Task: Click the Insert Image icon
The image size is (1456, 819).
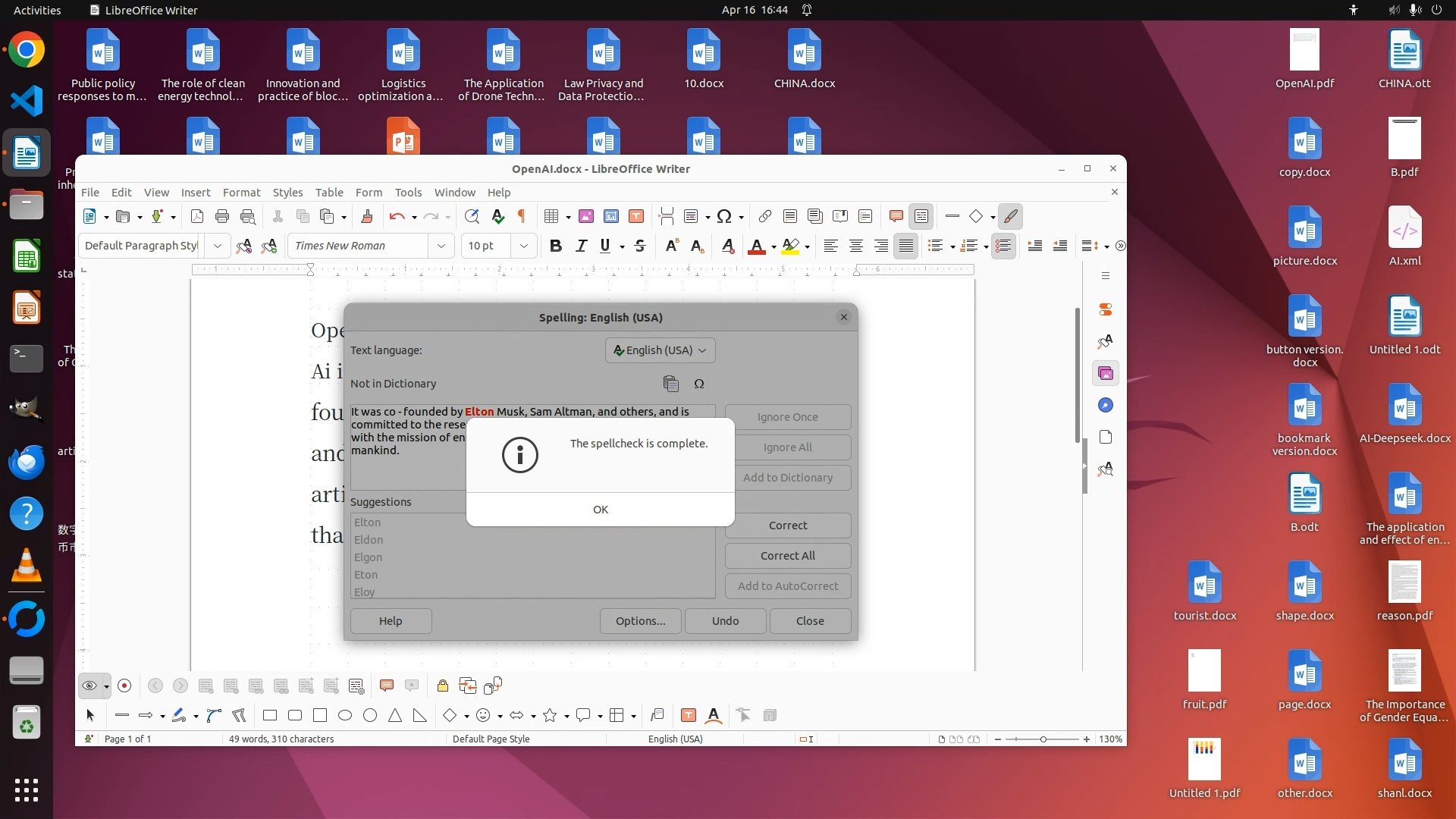Action: 586,217
